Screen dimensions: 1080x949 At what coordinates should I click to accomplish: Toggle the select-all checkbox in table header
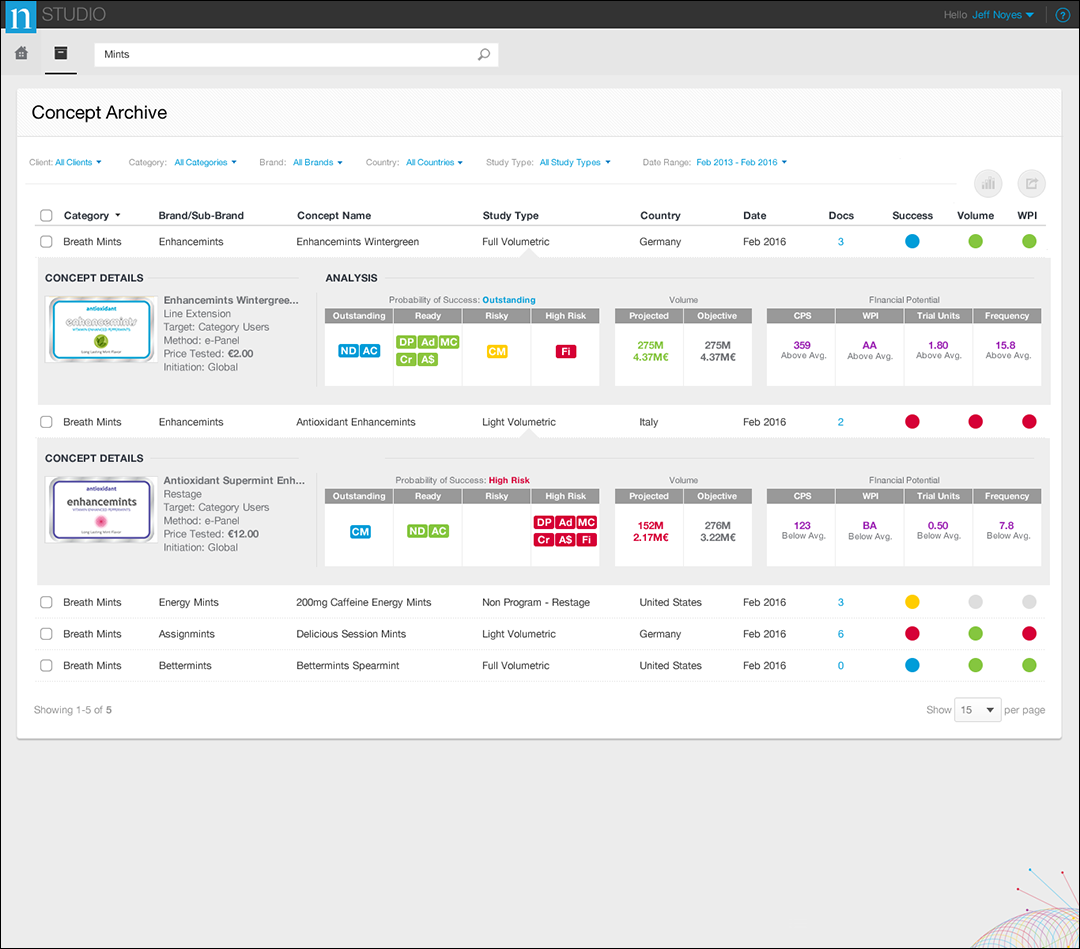pyautogui.click(x=46, y=216)
